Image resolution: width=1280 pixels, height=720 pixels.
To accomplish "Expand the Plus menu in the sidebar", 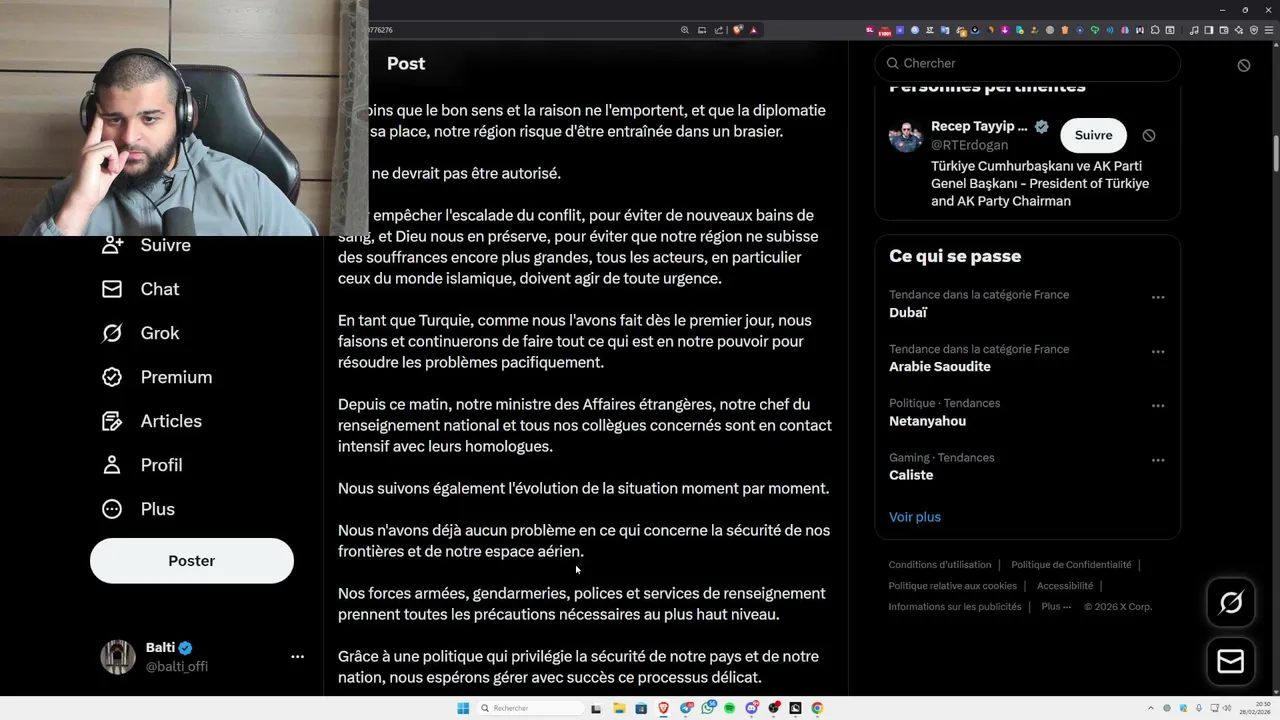I will pos(139,509).
